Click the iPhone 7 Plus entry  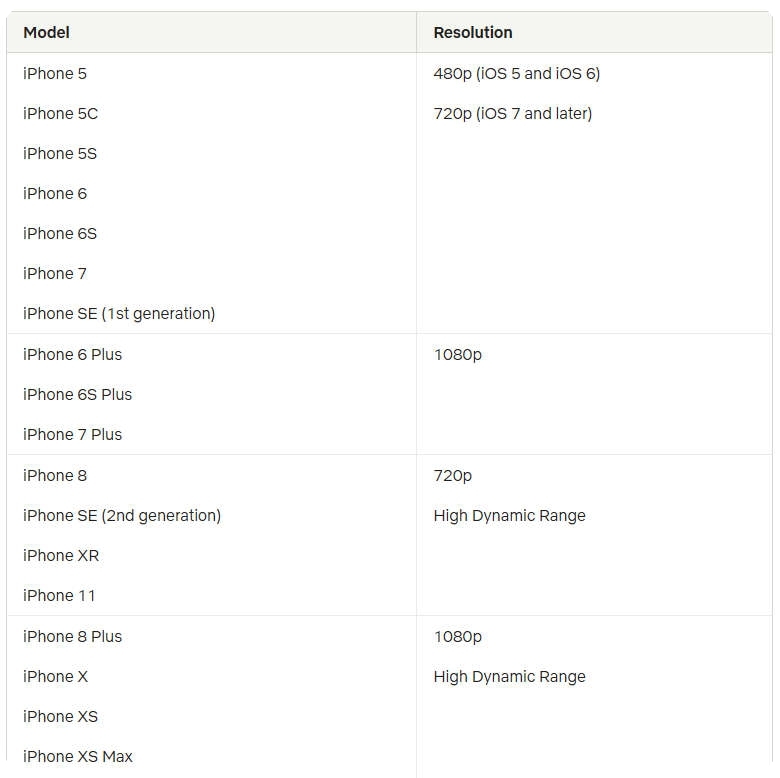click(x=72, y=434)
